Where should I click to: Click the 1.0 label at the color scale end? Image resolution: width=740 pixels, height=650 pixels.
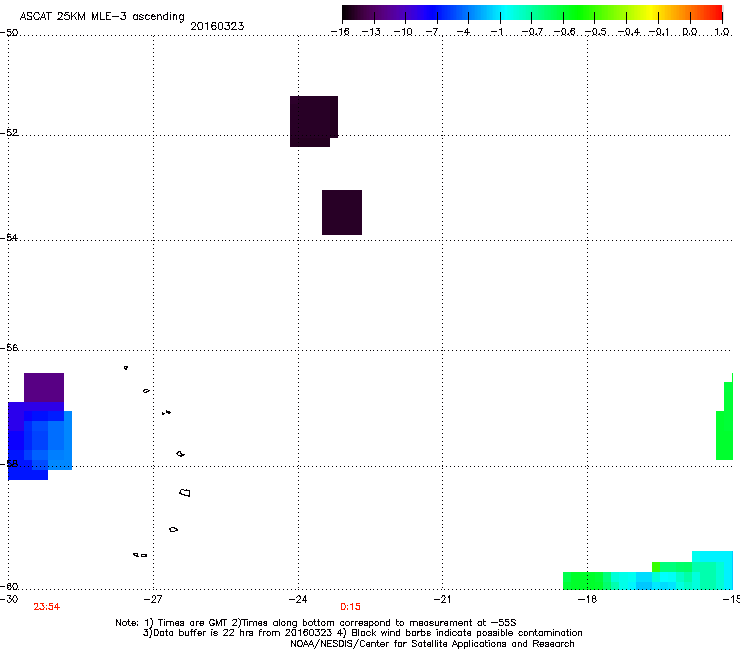click(x=722, y=32)
